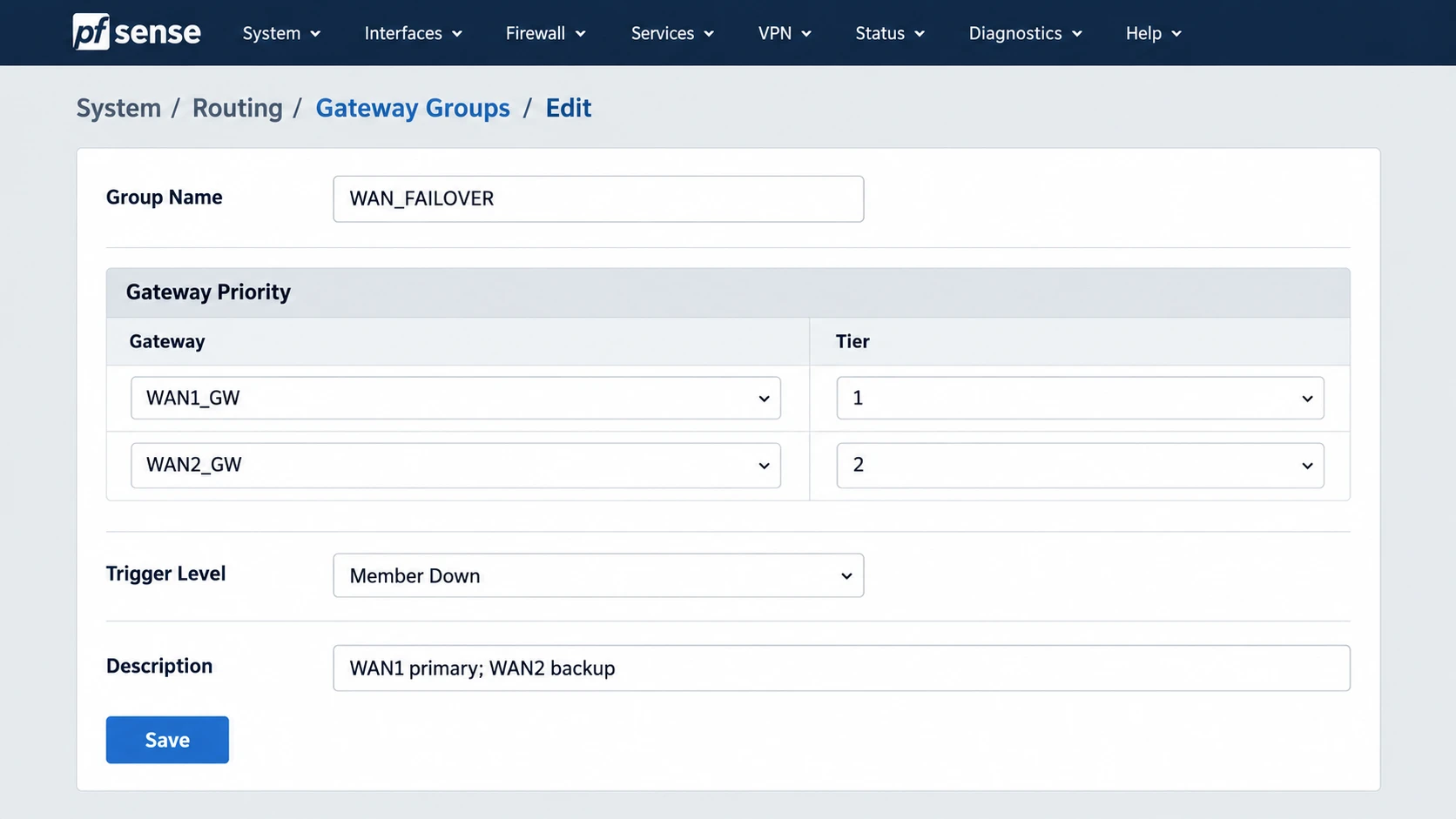Save the gateway group
The height and width of the screenshot is (819, 1456).
pyautogui.click(x=167, y=740)
